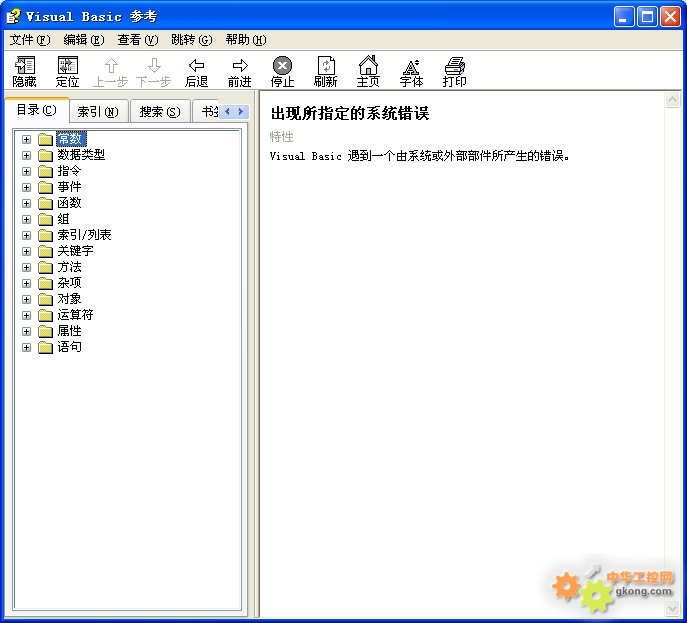Open the 跳转(G) menu
Viewport: 687px width, 623px height.
191,40
